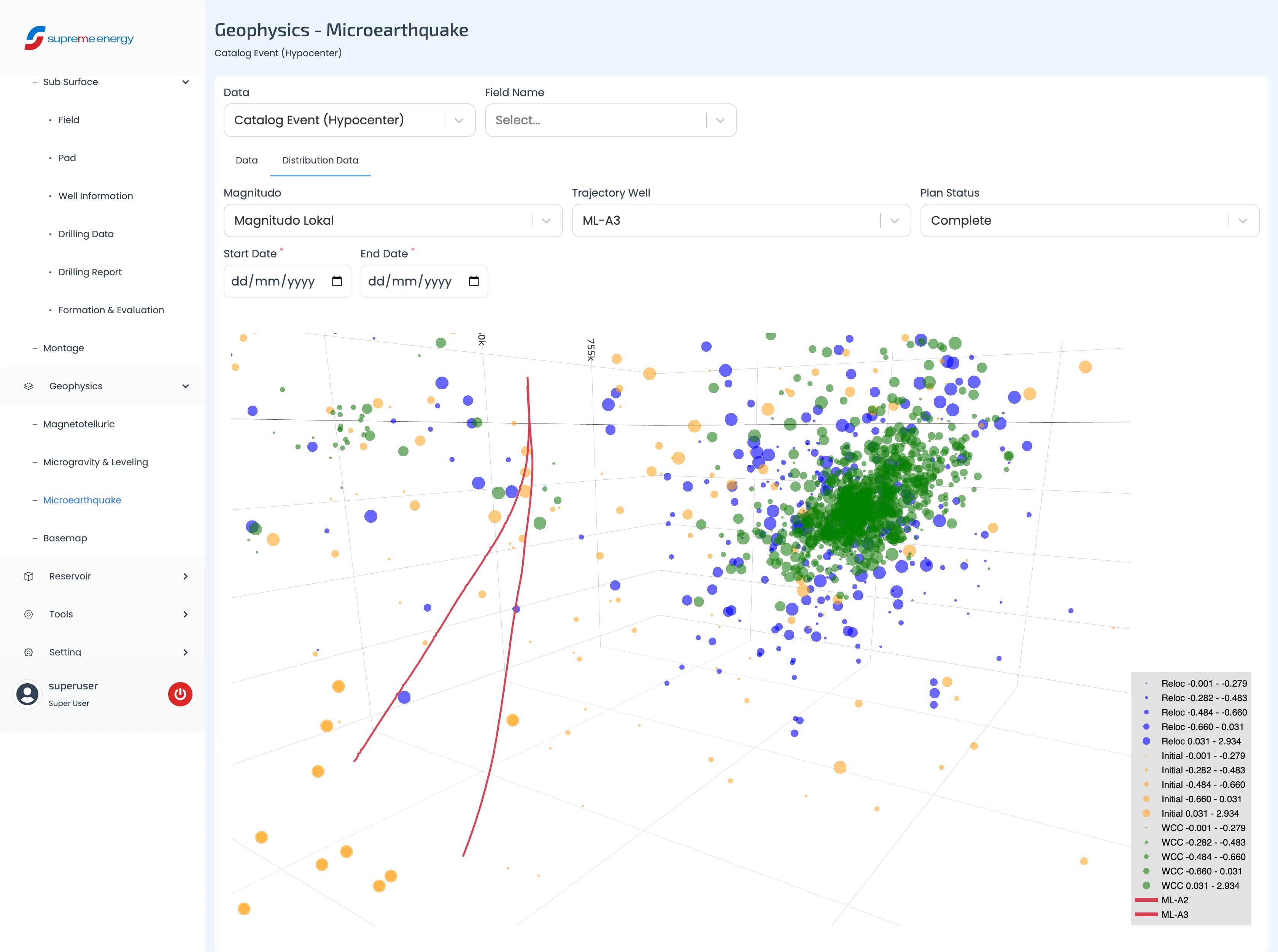Screen dimensions: 1278x952
Task: Click the Geophysics layers icon
Action: (28, 386)
